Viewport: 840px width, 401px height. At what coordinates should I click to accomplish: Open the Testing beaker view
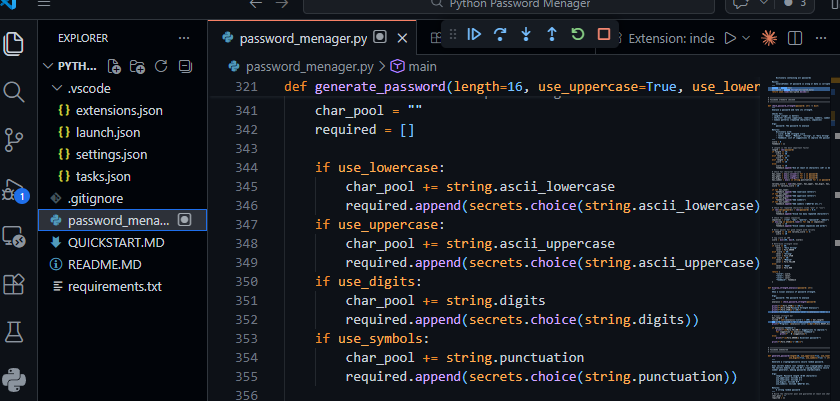13,332
